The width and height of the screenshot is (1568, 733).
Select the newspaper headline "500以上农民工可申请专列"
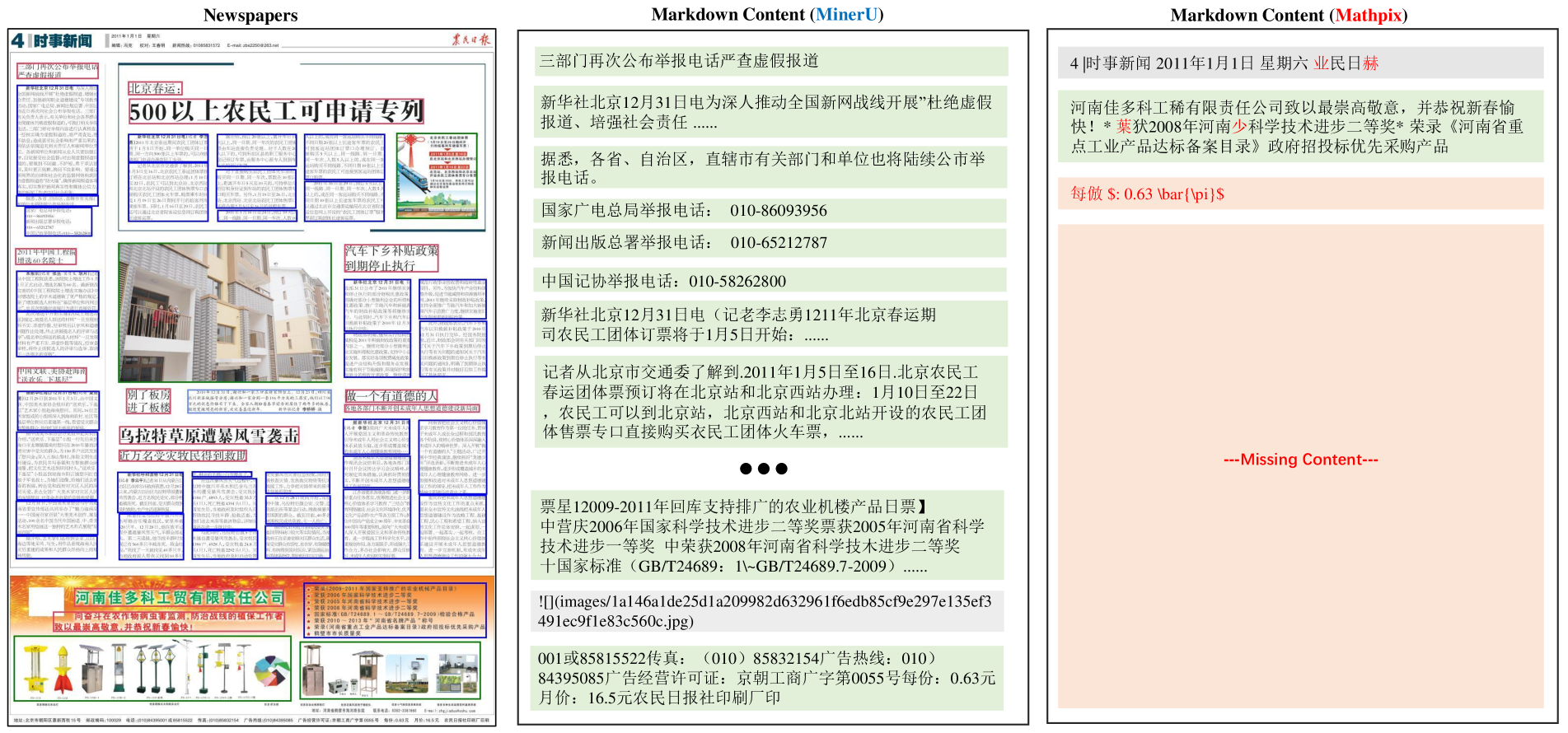coord(276,111)
